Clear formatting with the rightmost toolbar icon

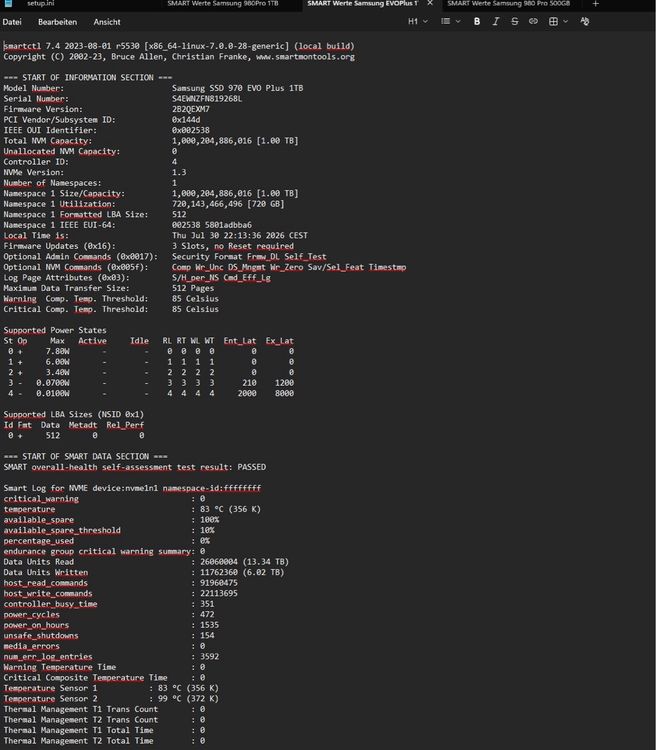[x=585, y=22]
